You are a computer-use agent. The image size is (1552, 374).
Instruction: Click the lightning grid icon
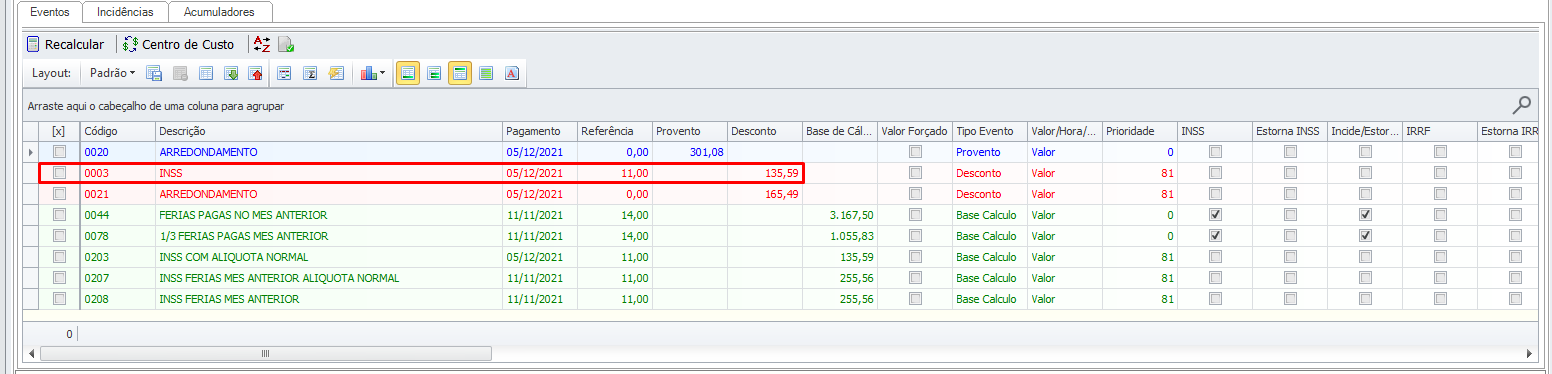coord(336,73)
